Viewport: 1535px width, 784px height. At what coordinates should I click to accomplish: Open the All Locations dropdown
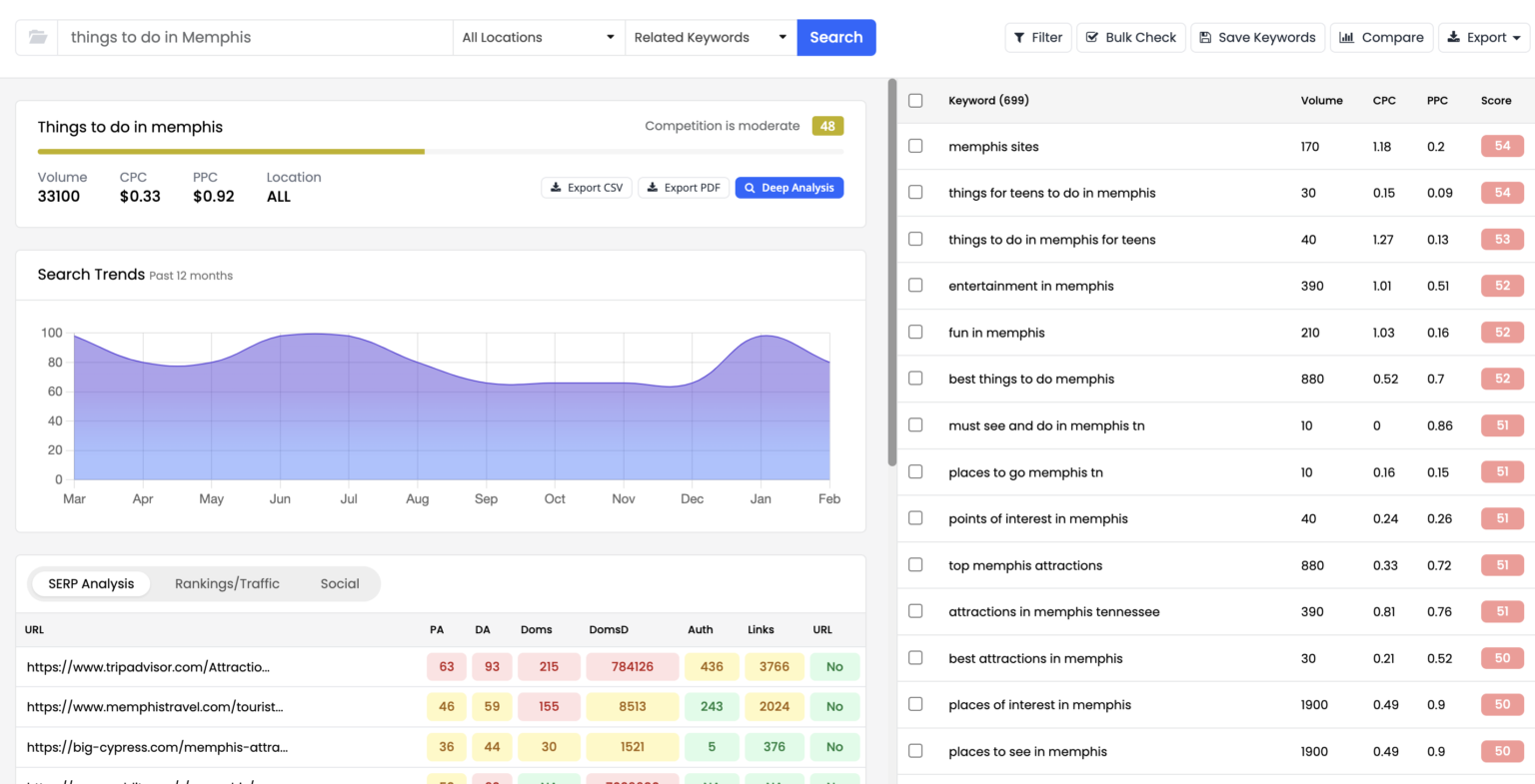pos(538,37)
